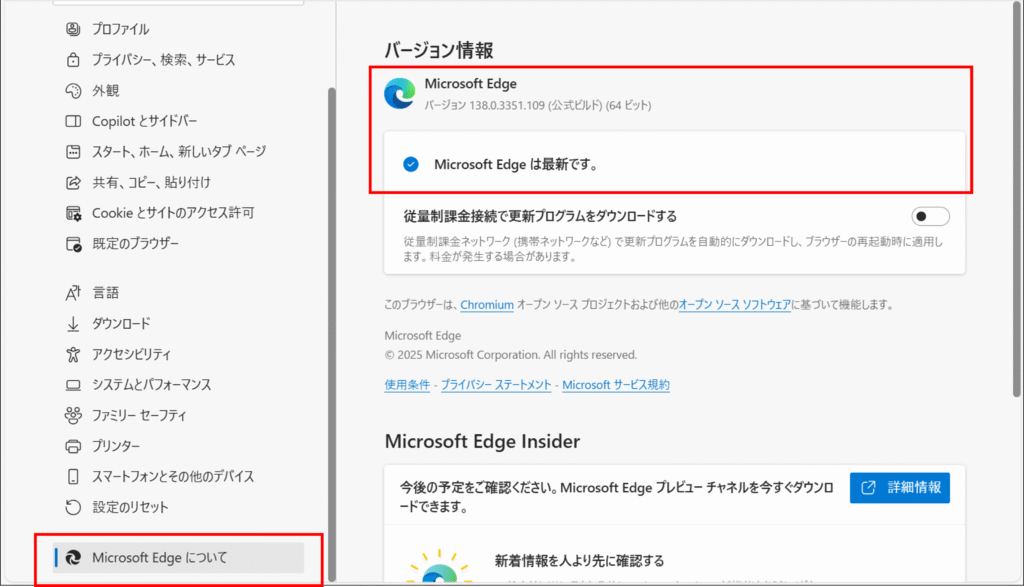Image resolution: width=1024 pixels, height=587 pixels.
Task: Toggle download updates over metered connections
Action: coord(930,216)
